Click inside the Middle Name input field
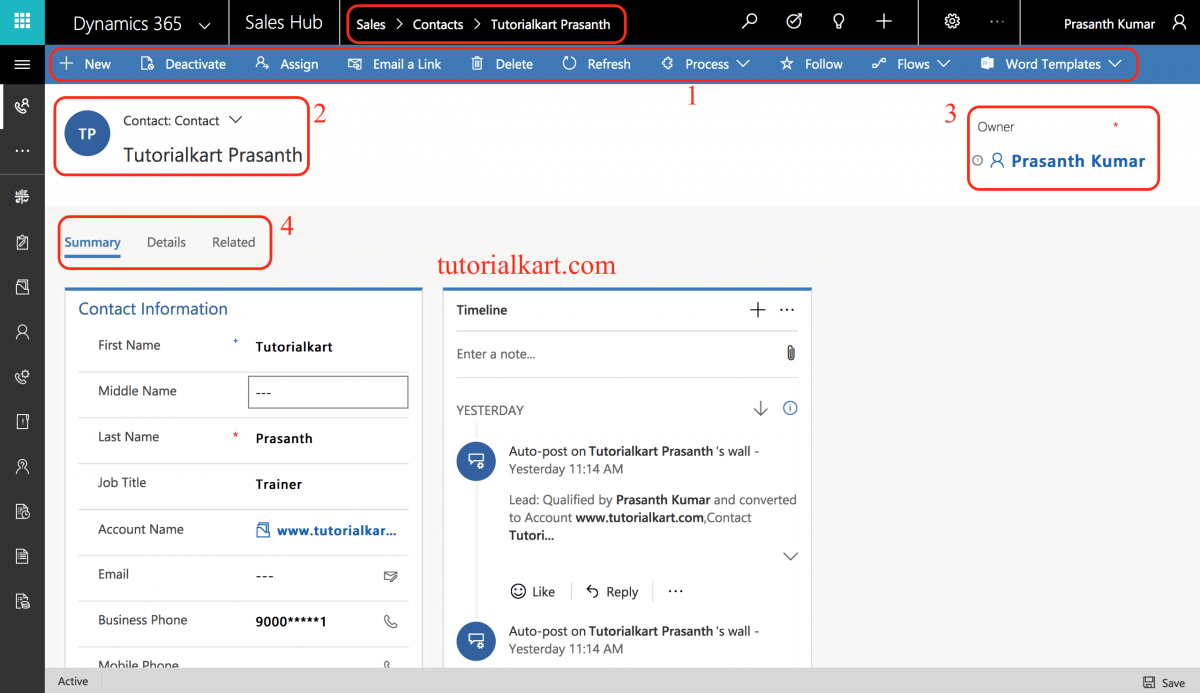Viewport: 1200px width, 693px height. point(328,391)
